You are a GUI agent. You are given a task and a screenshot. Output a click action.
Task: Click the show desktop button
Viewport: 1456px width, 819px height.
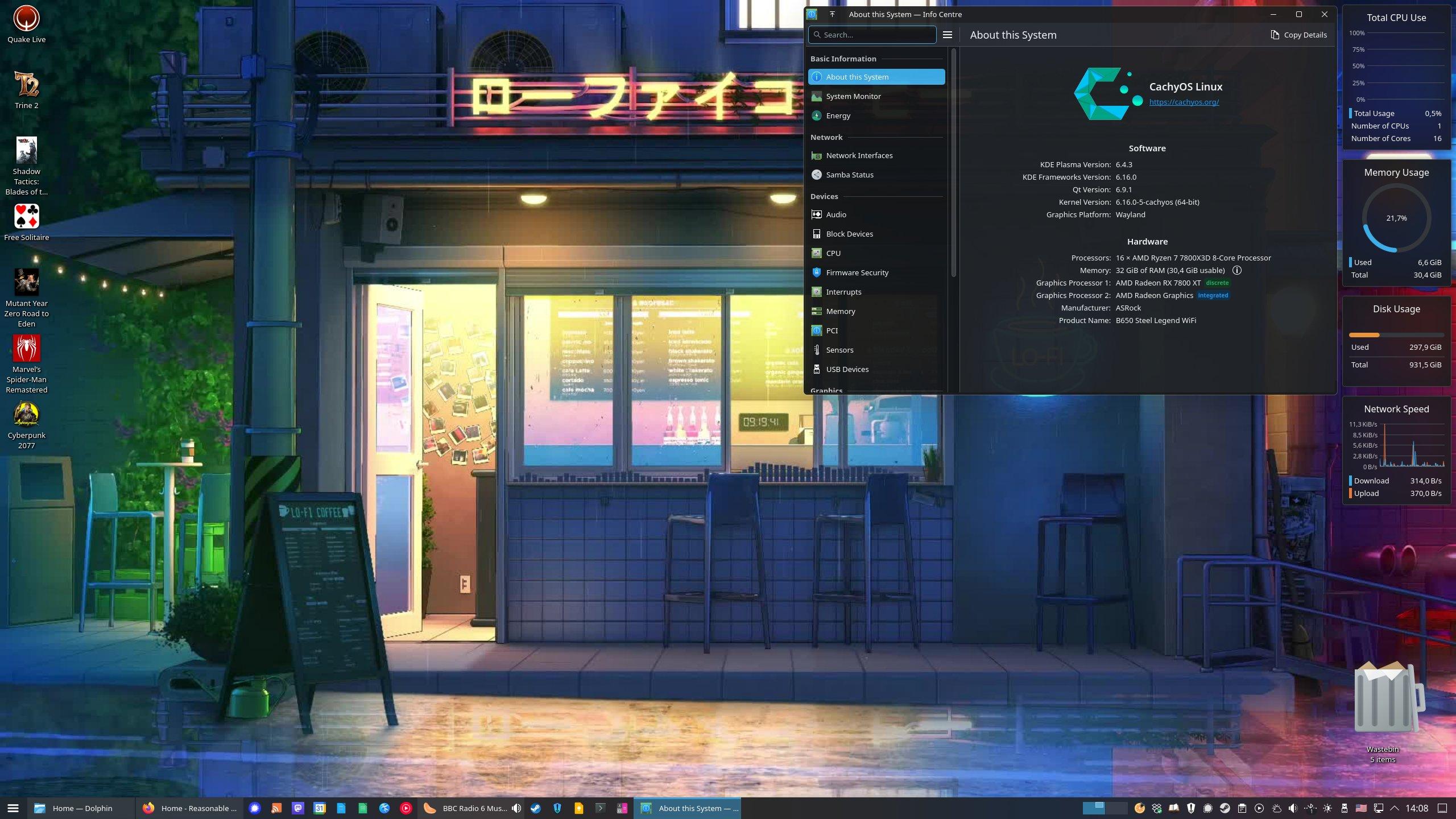pos(1442,808)
